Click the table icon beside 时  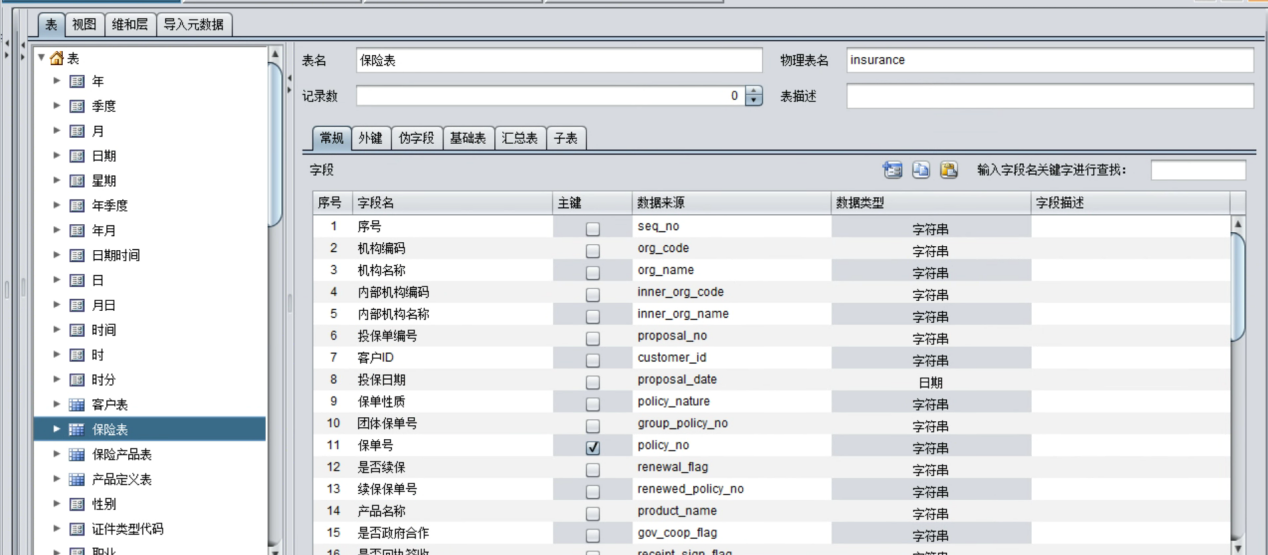click(x=77, y=355)
